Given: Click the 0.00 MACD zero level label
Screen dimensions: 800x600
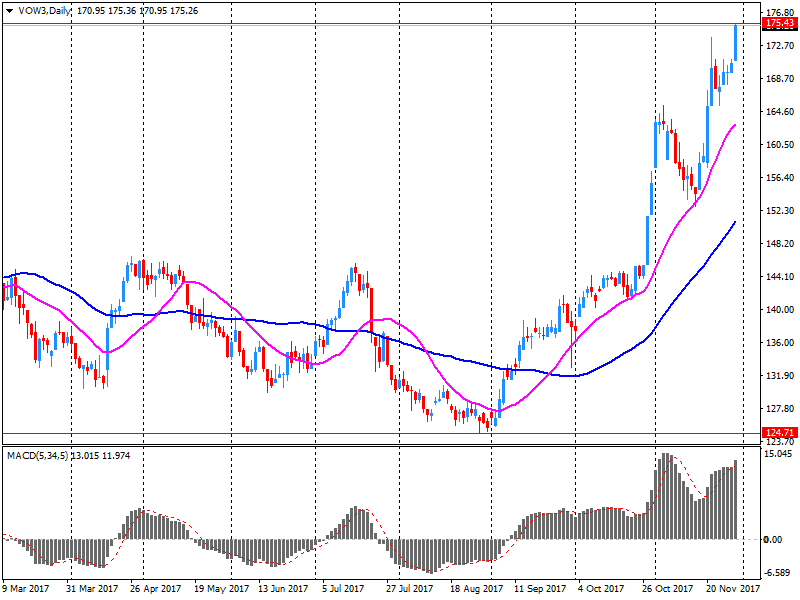Looking at the screenshot, I should click(x=773, y=540).
